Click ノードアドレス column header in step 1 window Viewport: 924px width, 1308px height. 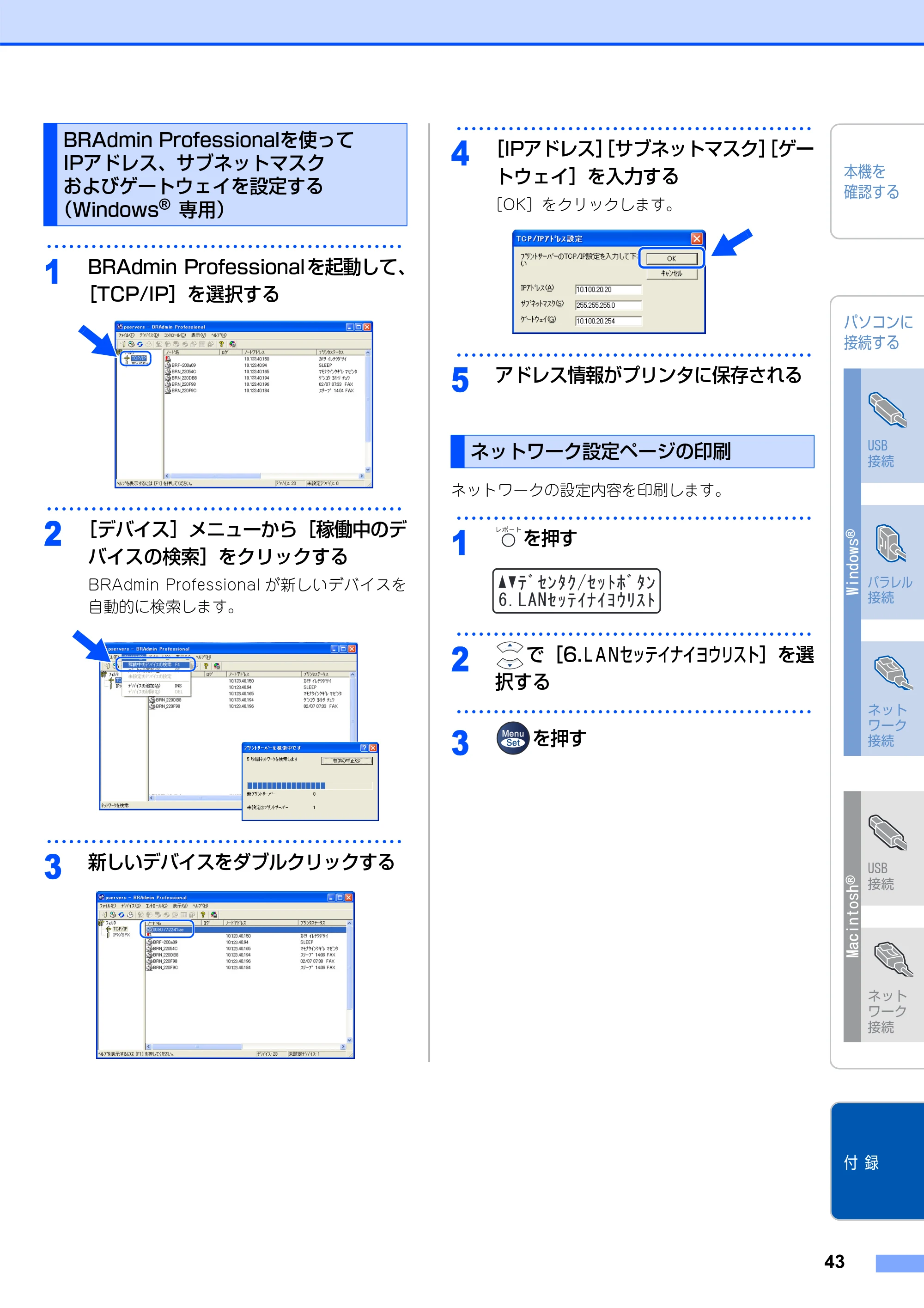279,352
